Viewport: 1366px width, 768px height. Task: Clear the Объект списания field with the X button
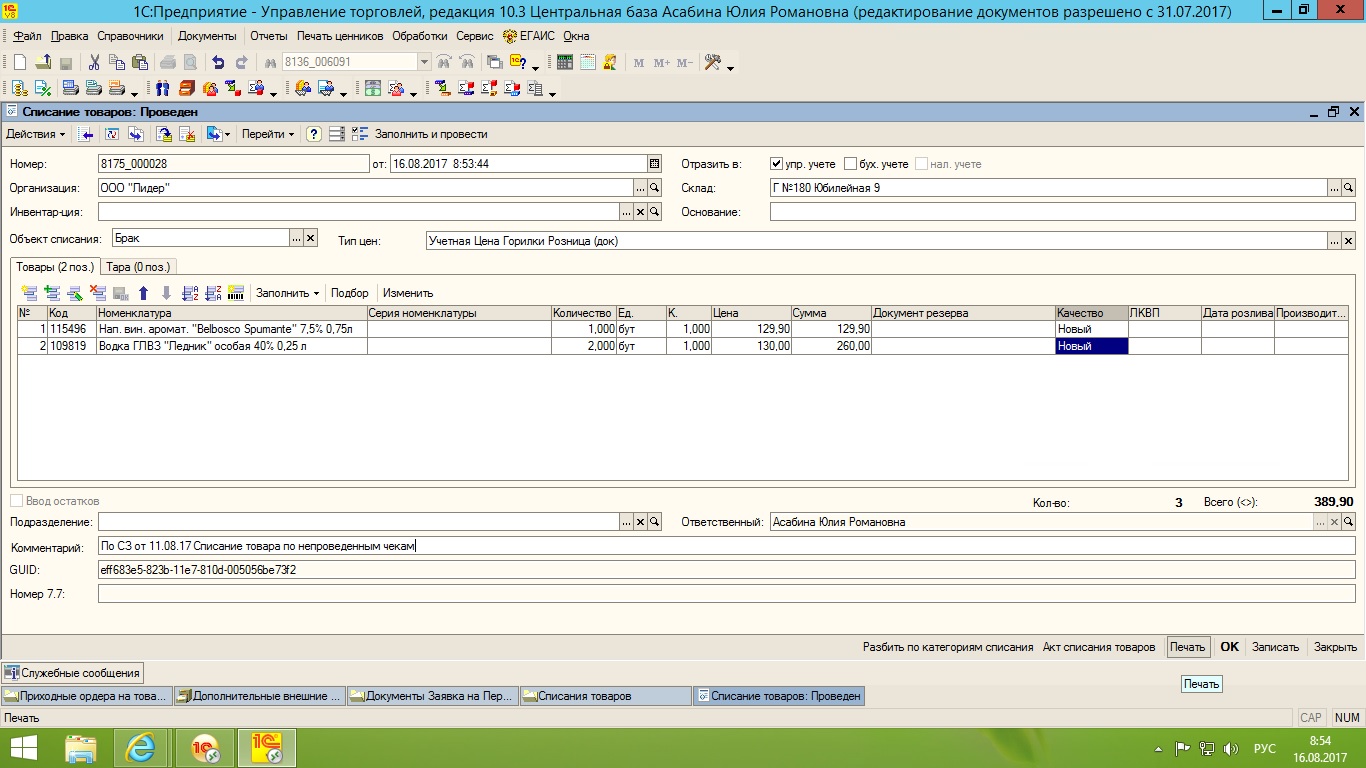[310, 238]
